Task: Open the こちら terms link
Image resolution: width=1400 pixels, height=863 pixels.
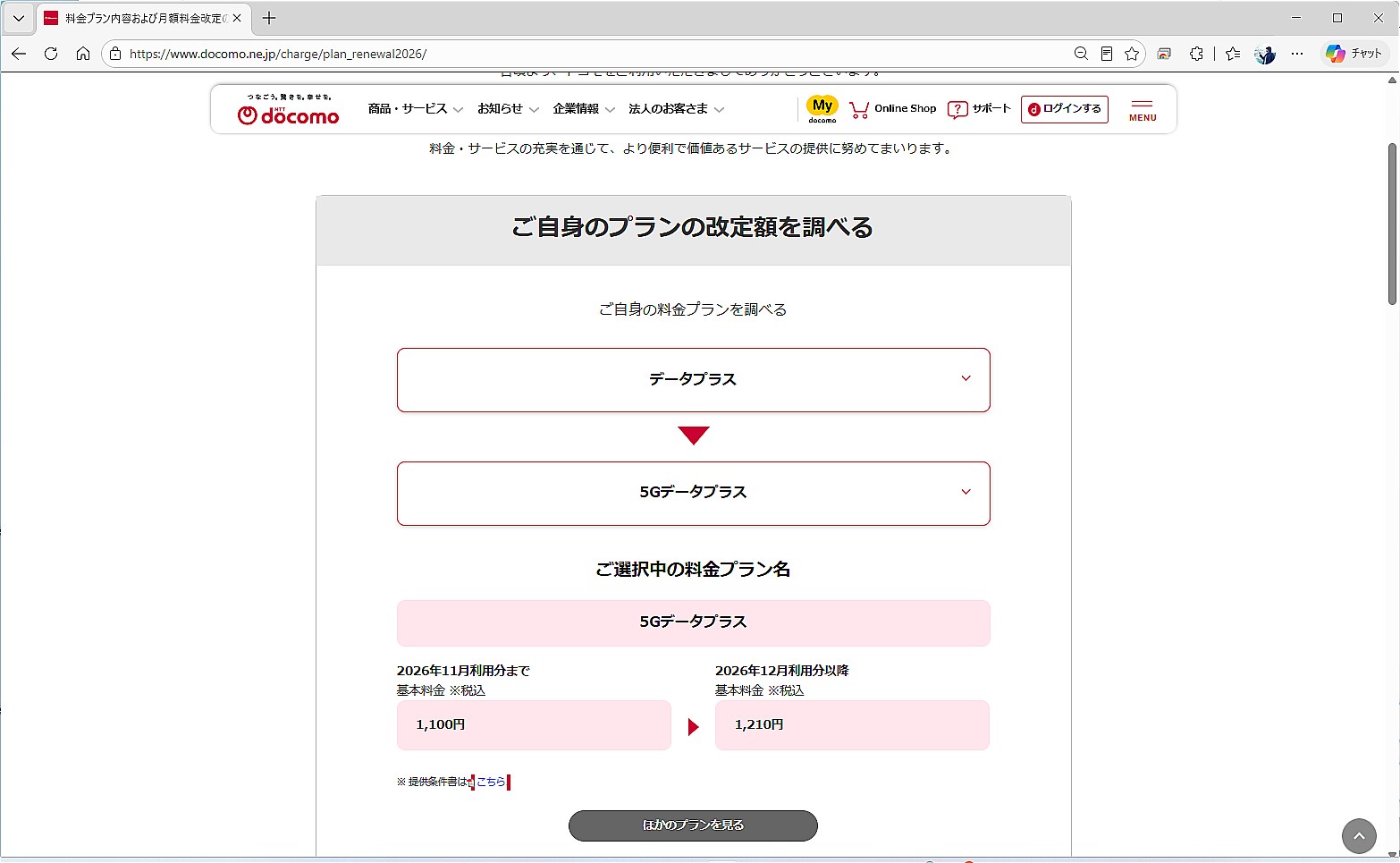Action: click(x=491, y=782)
